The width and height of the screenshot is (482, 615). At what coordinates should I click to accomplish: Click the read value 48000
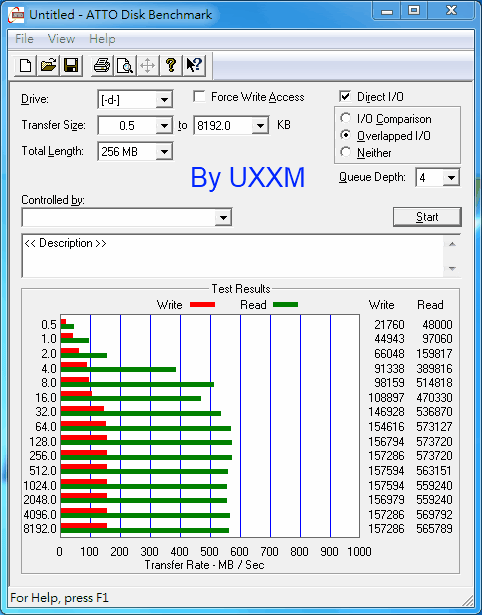click(x=437, y=325)
